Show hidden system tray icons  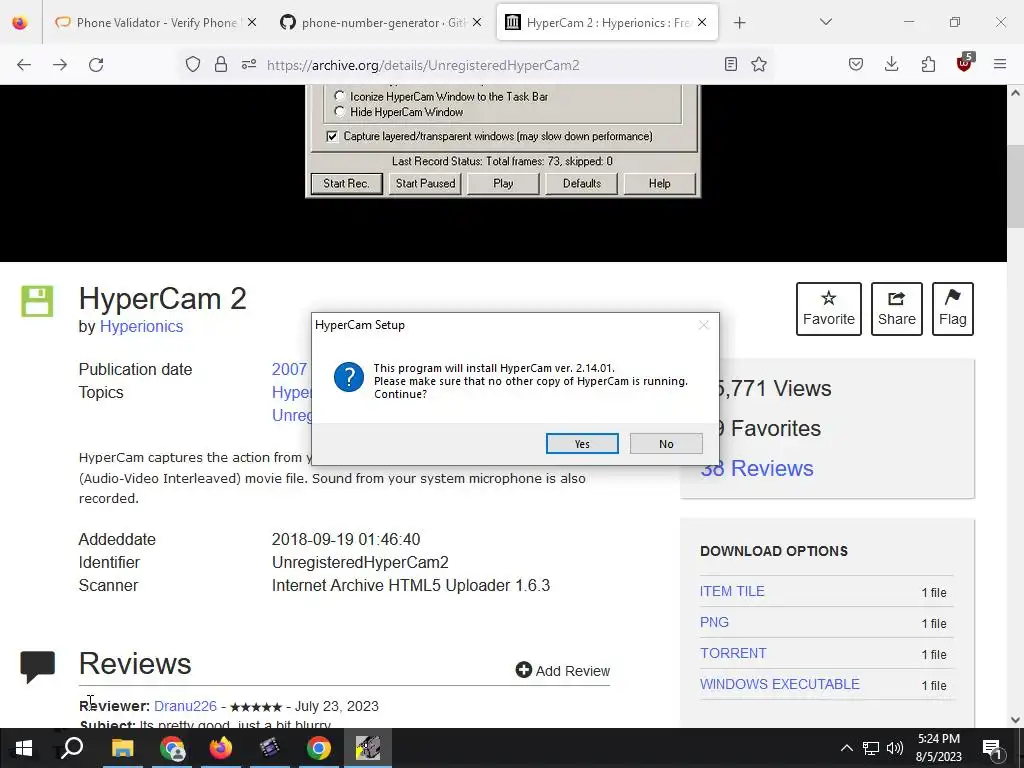846,748
